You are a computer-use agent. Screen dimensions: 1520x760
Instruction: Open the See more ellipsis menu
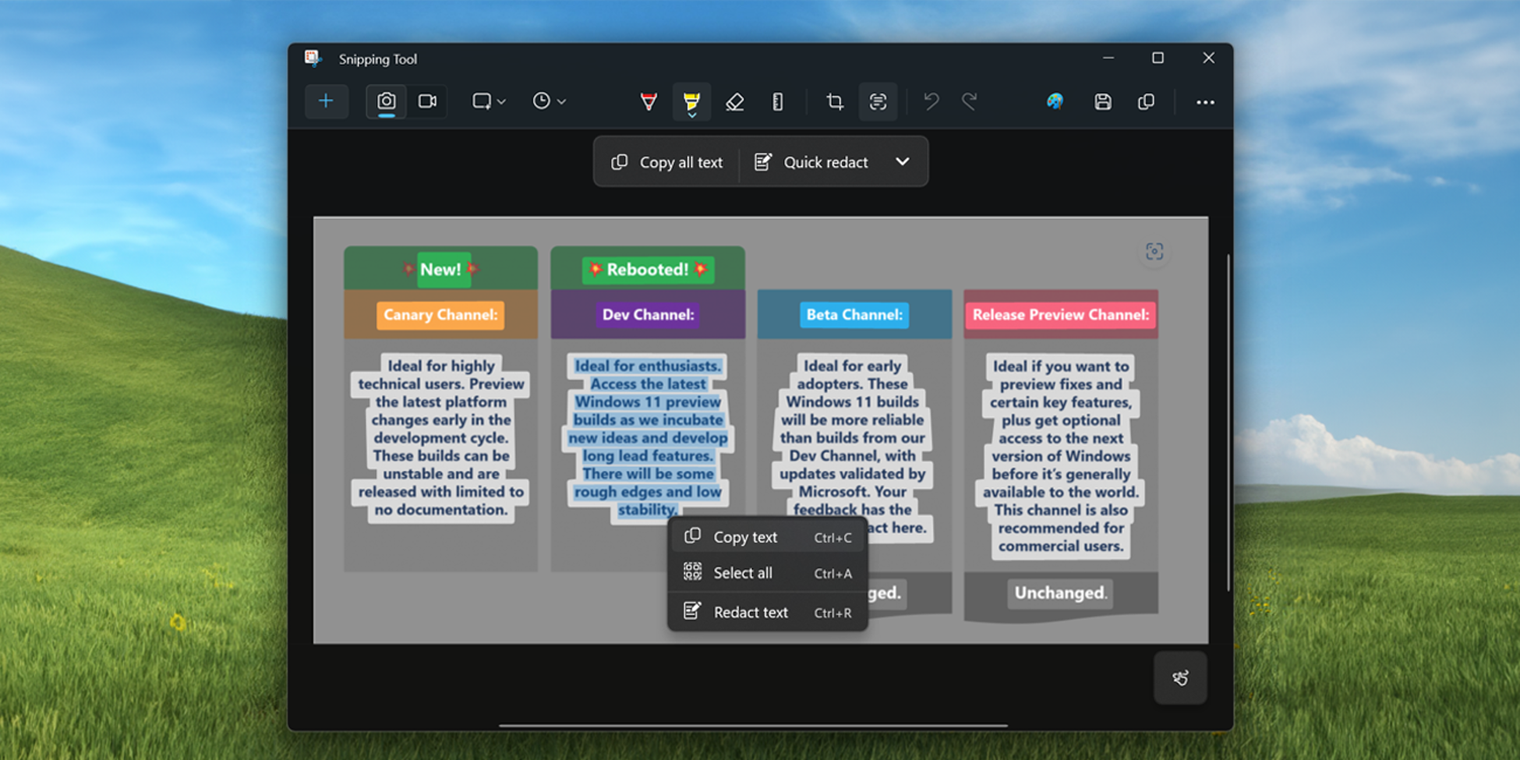(1204, 102)
